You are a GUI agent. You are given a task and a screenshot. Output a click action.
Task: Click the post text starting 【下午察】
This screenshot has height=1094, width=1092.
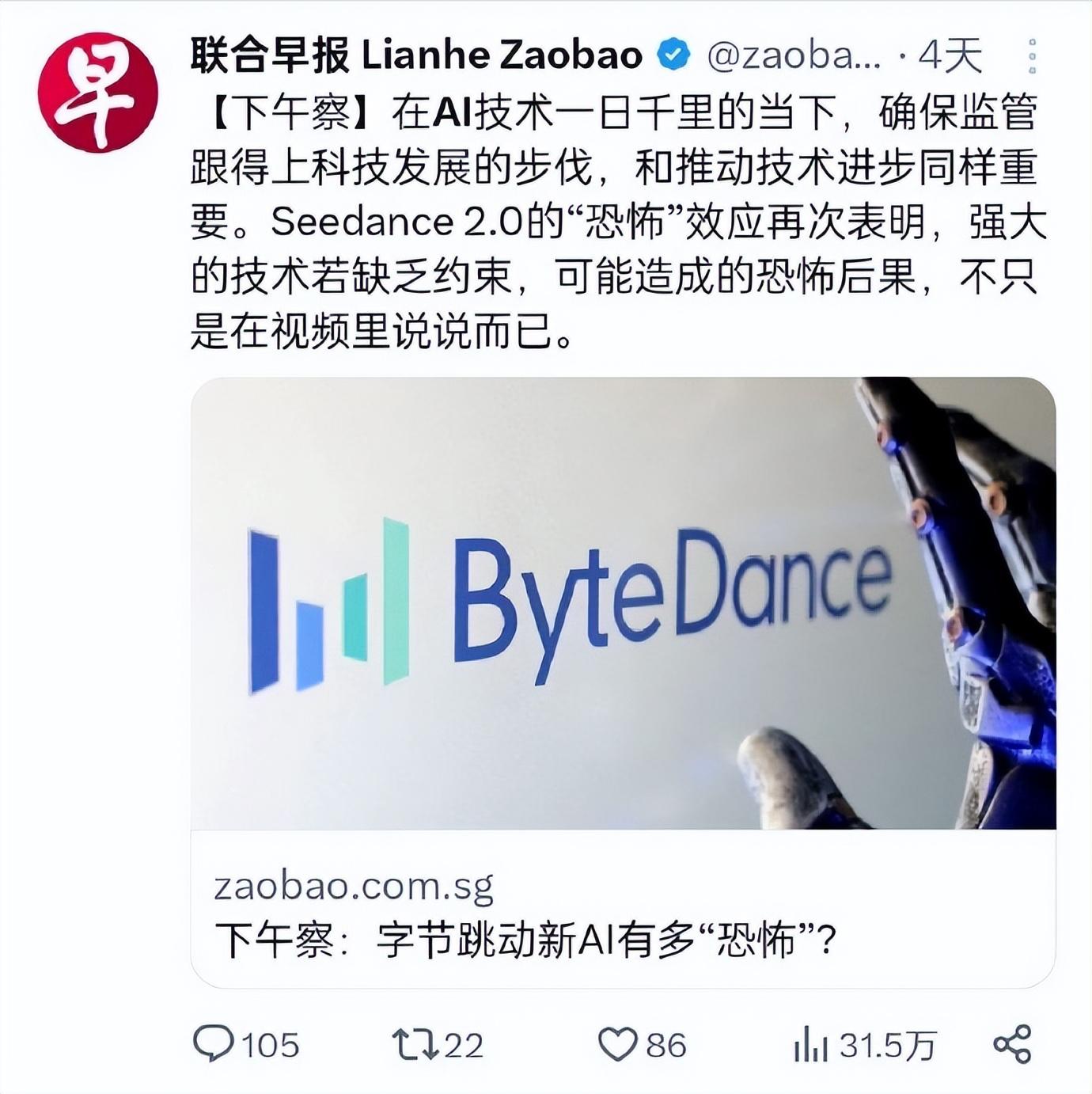click(x=619, y=223)
